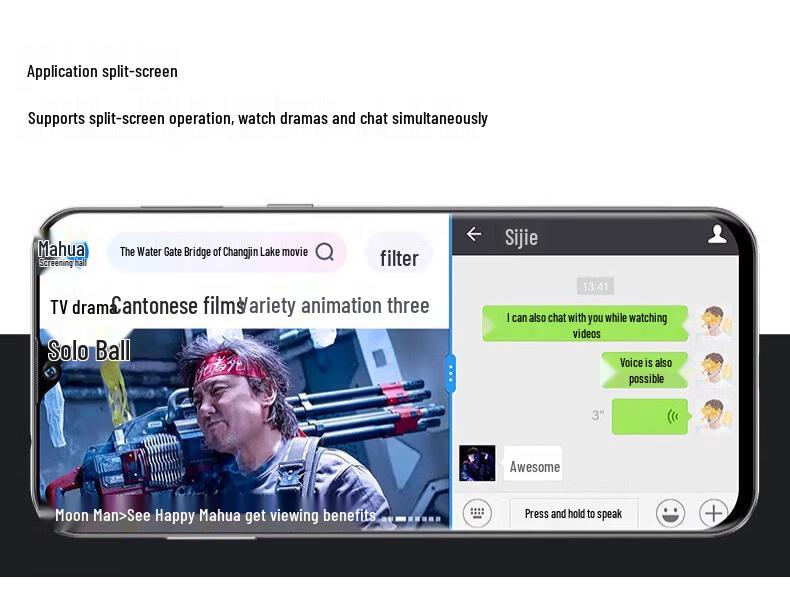790x593 pixels.
Task: Open the Moon Man viewing benefits link
Action: click(x=215, y=516)
